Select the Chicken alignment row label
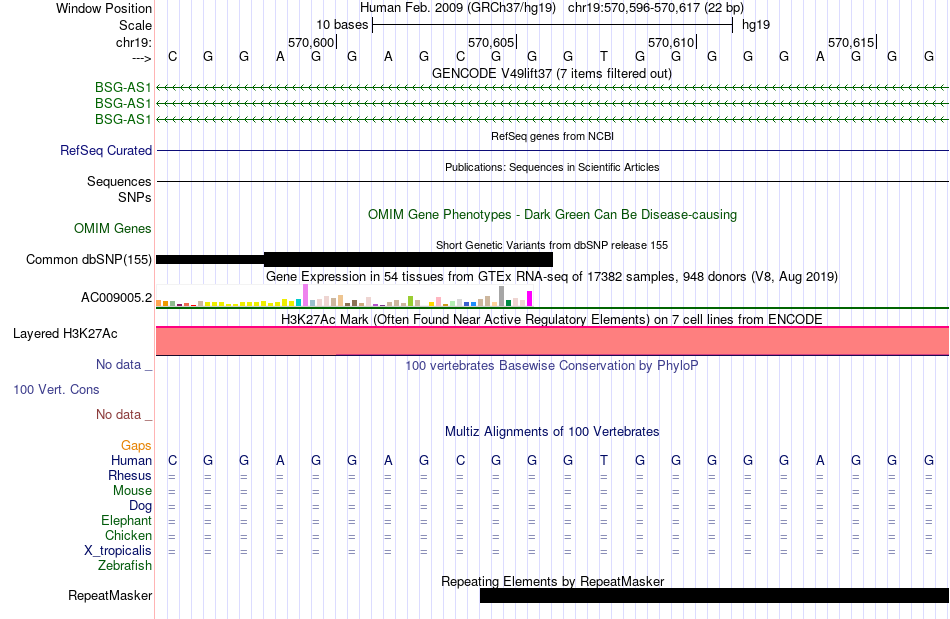Image resolution: width=950 pixels, height=619 pixels. 128,535
